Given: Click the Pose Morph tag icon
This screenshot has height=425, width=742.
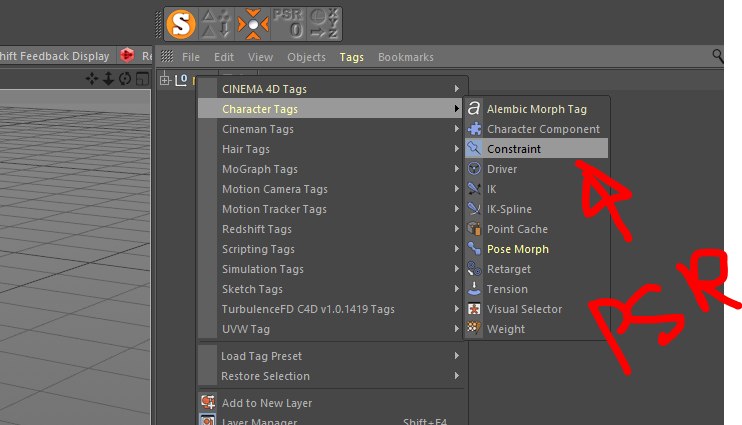Looking at the screenshot, I should (x=474, y=249).
